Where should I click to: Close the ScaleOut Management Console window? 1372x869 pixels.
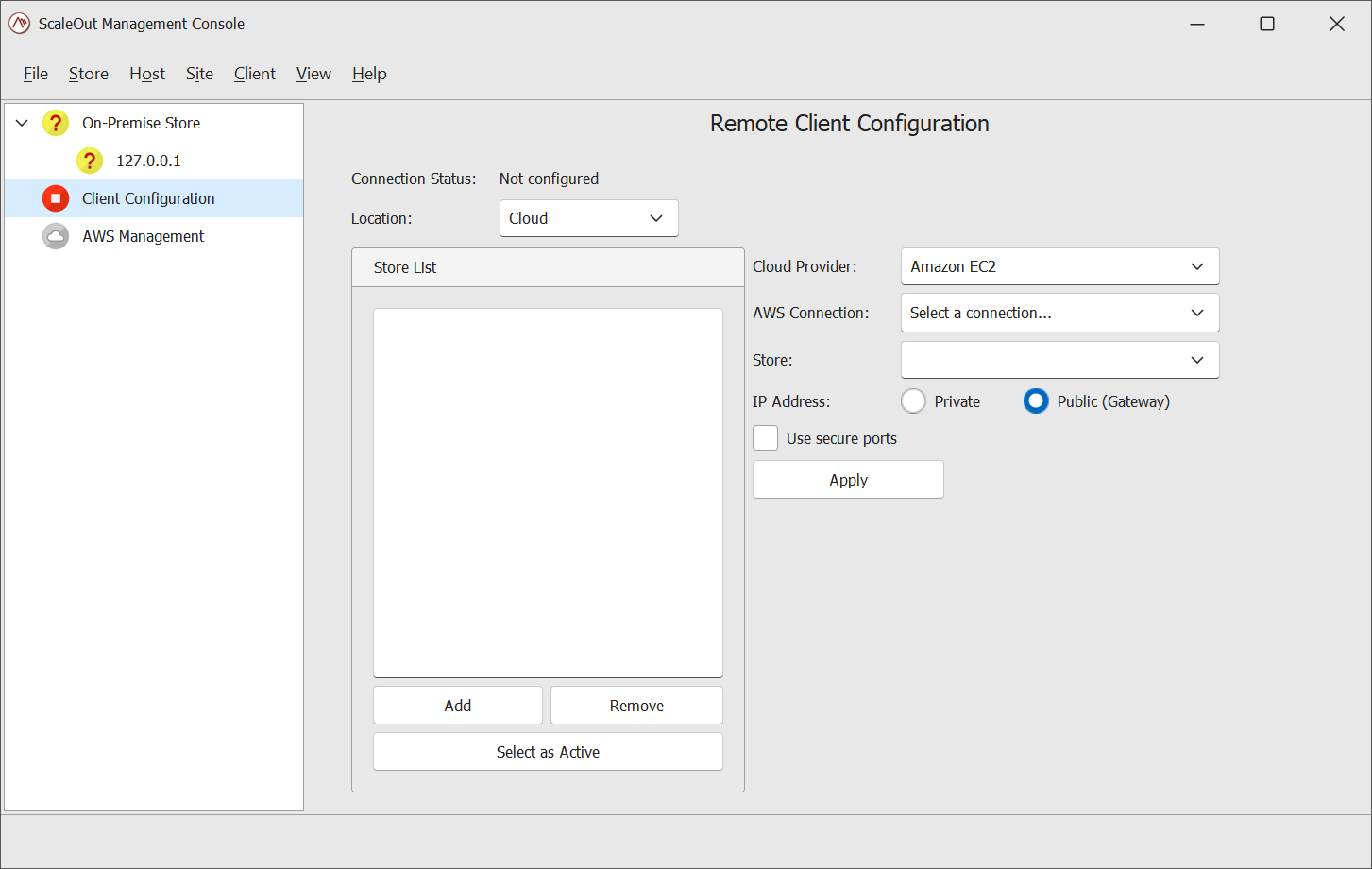pyautogui.click(x=1337, y=24)
